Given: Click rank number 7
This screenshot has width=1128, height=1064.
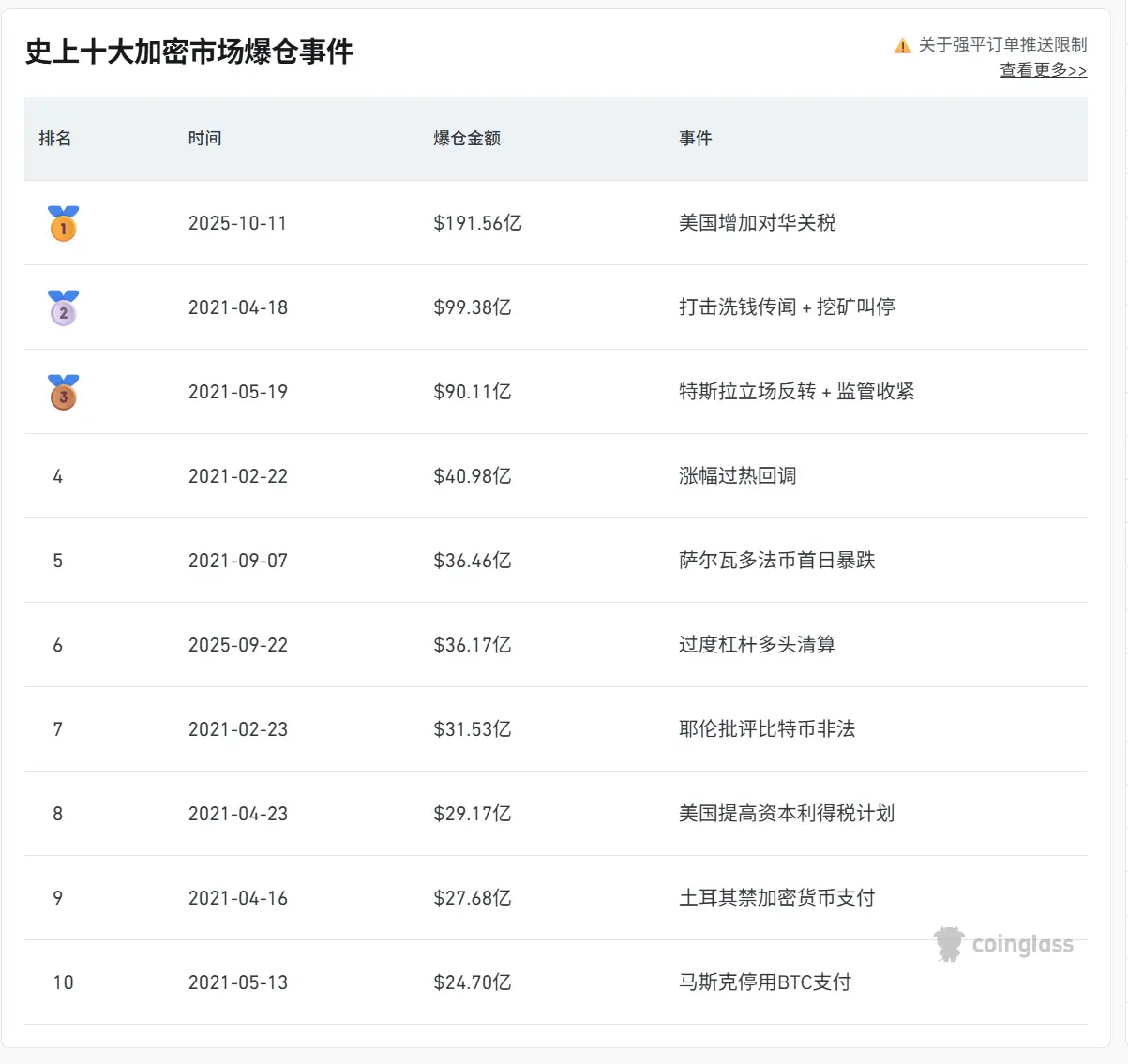Looking at the screenshot, I should (x=58, y=729).
